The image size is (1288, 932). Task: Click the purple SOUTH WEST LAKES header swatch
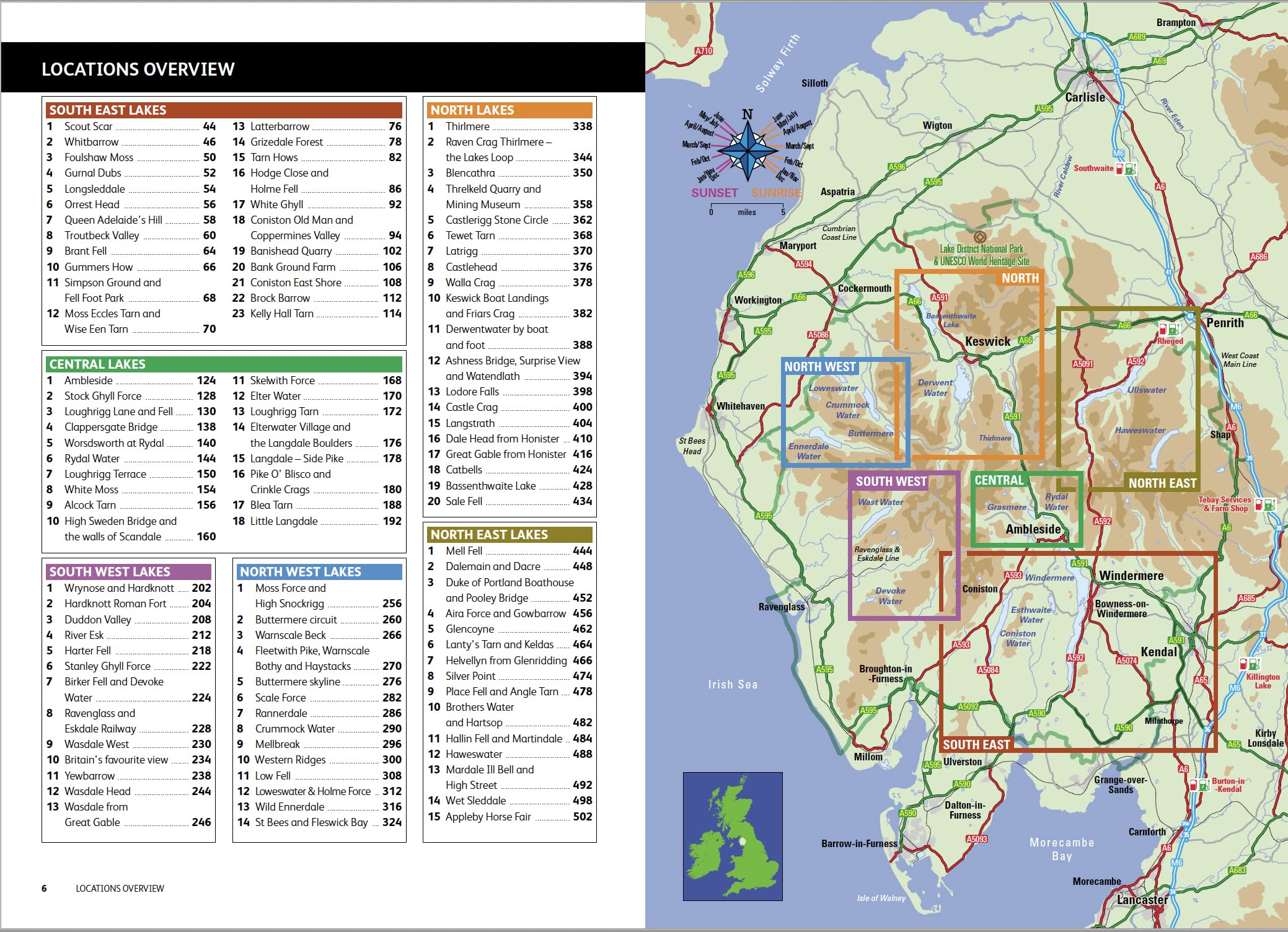(128, 571)
